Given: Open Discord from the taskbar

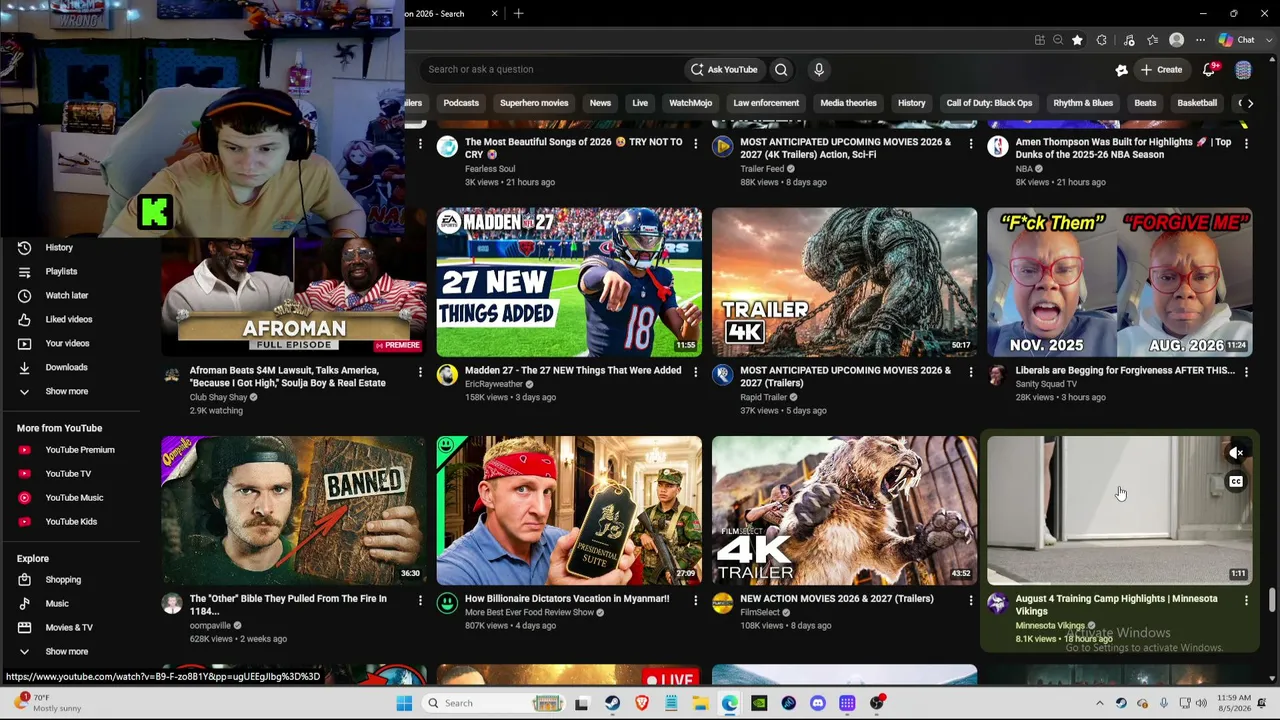Looking at the screenshot, I should pos(818,703).
